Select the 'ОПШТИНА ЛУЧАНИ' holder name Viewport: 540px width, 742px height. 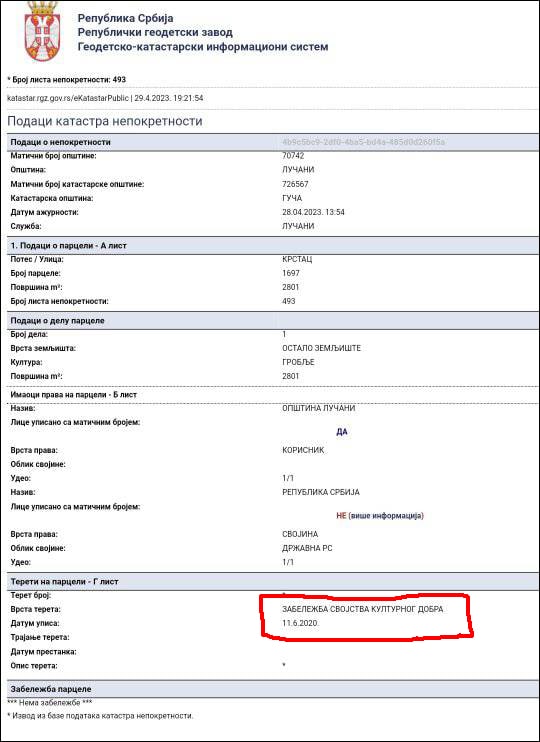319,408
